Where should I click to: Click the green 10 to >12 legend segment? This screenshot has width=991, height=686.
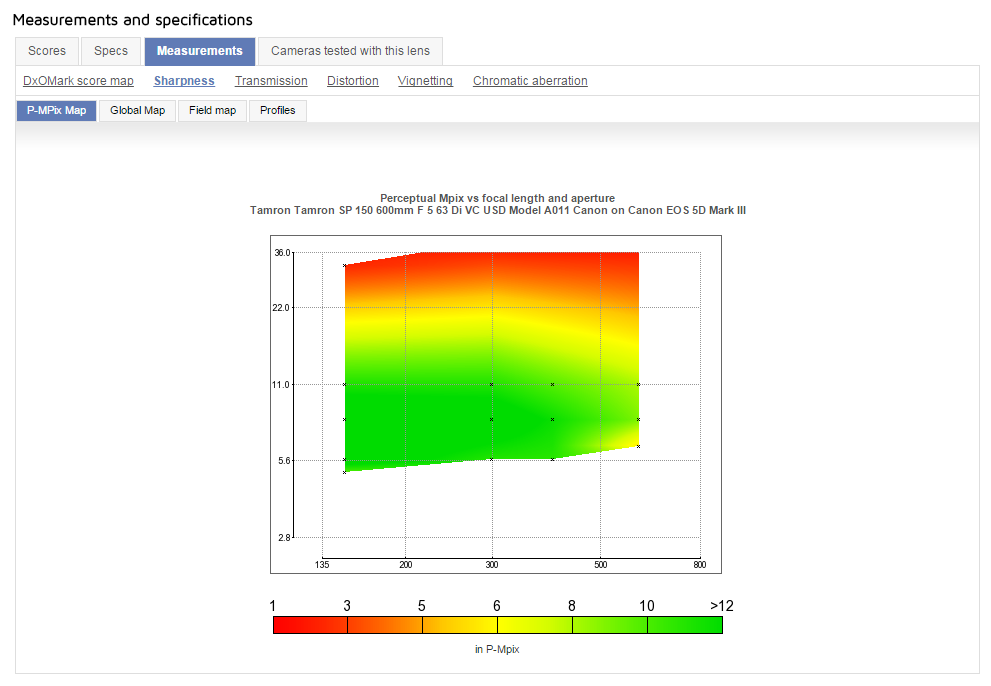tap(685, 625)
